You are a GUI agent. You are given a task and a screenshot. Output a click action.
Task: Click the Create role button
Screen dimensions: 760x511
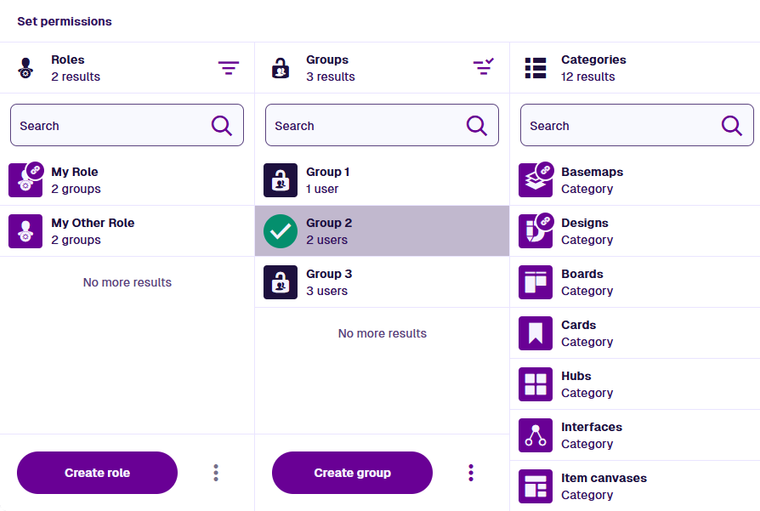97,473
